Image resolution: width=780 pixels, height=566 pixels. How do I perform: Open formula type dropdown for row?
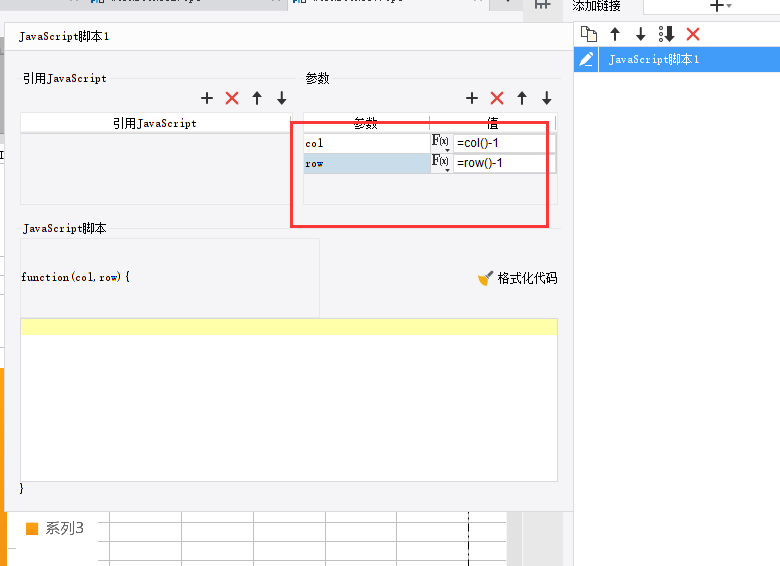441,163
